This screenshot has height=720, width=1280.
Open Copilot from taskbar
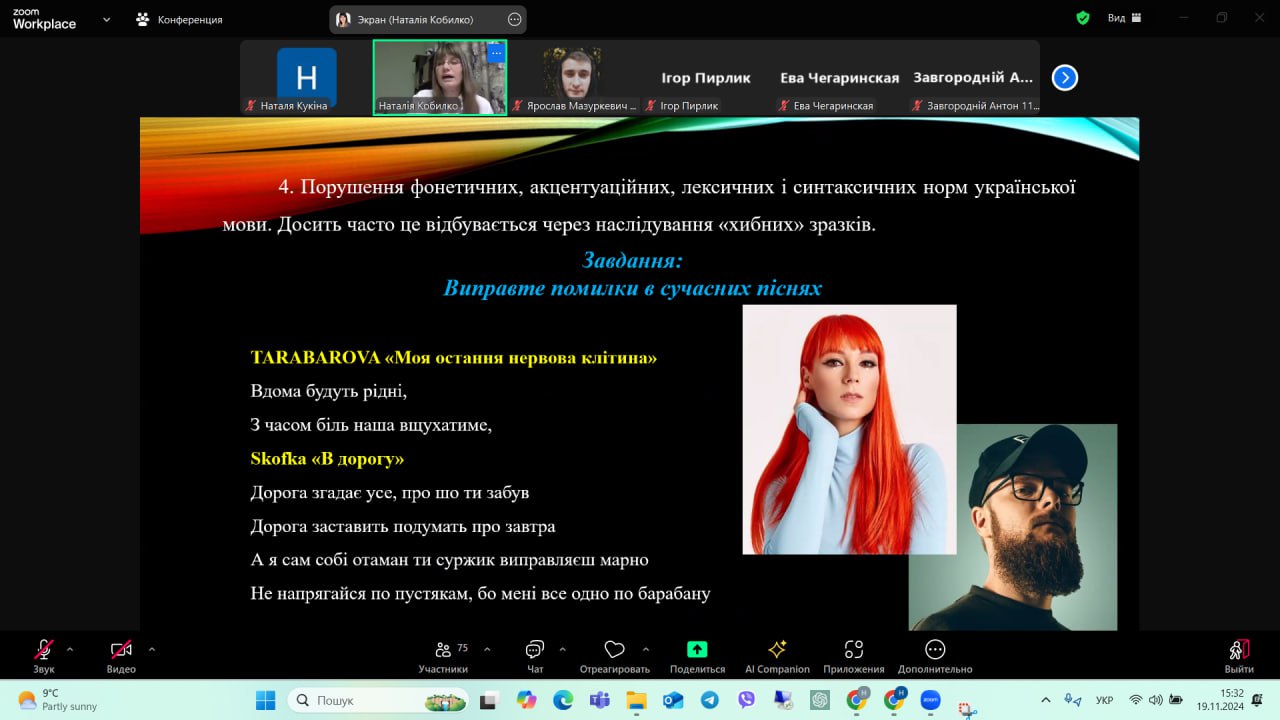[526, 700]
